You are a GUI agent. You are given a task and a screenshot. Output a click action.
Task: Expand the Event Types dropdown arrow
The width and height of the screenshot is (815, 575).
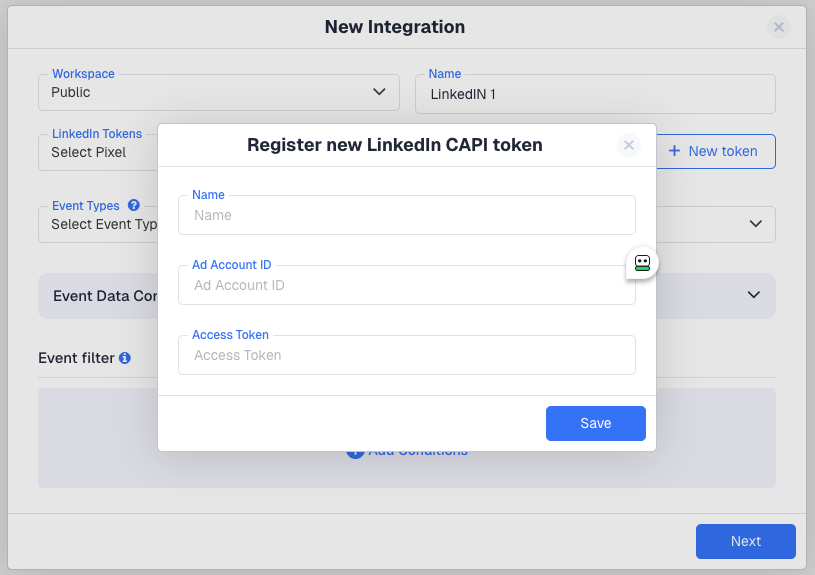pos(755,224)
